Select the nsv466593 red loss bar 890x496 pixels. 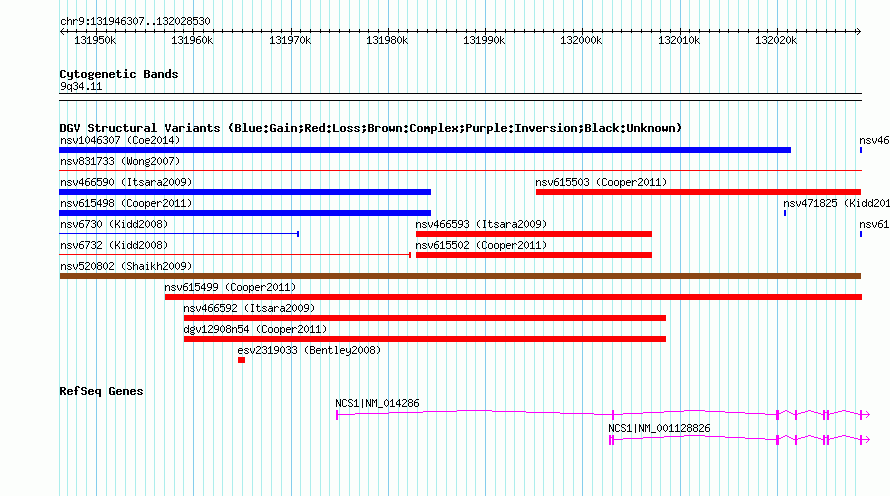pos(534,234)
